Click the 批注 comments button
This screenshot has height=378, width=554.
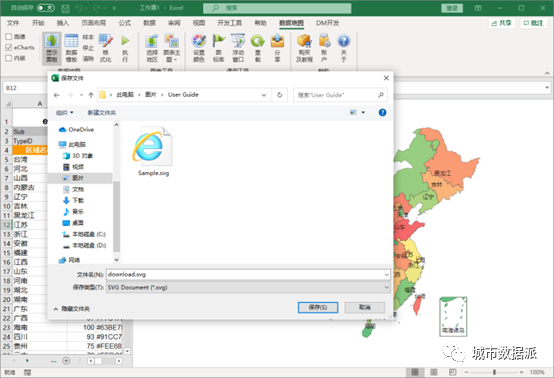pyautogui.click(x=533, y=23)
